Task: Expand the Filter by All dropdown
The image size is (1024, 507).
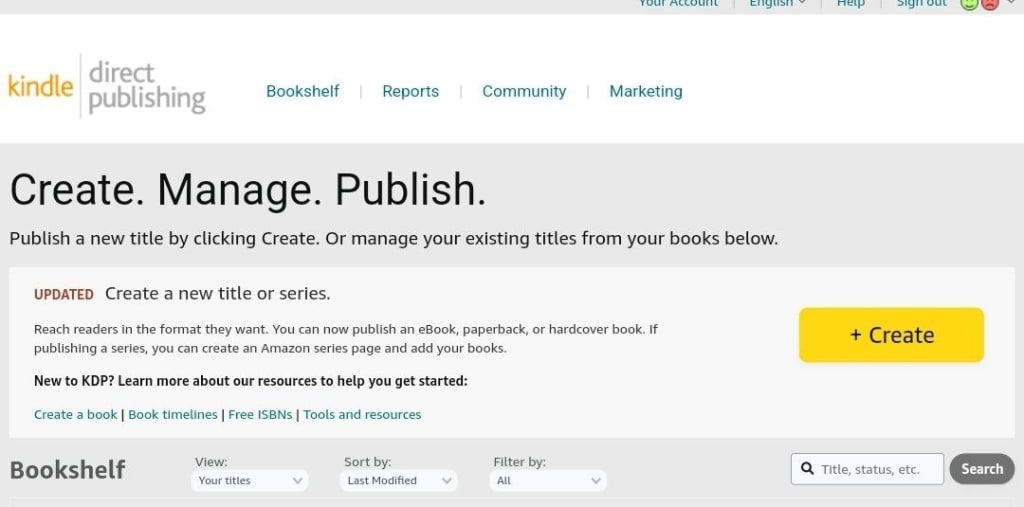Action: 548,481
